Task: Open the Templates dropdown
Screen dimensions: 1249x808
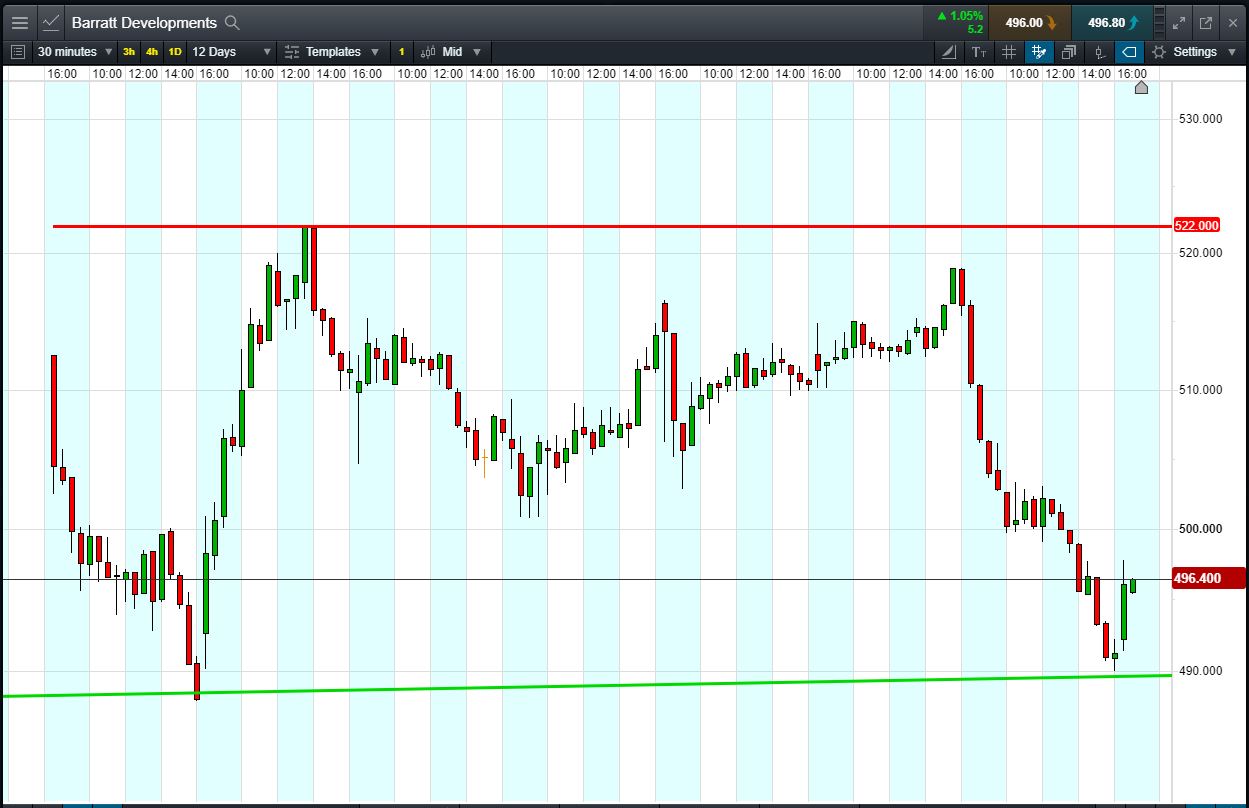Action: pyautogui.click(x=332, y=52)
